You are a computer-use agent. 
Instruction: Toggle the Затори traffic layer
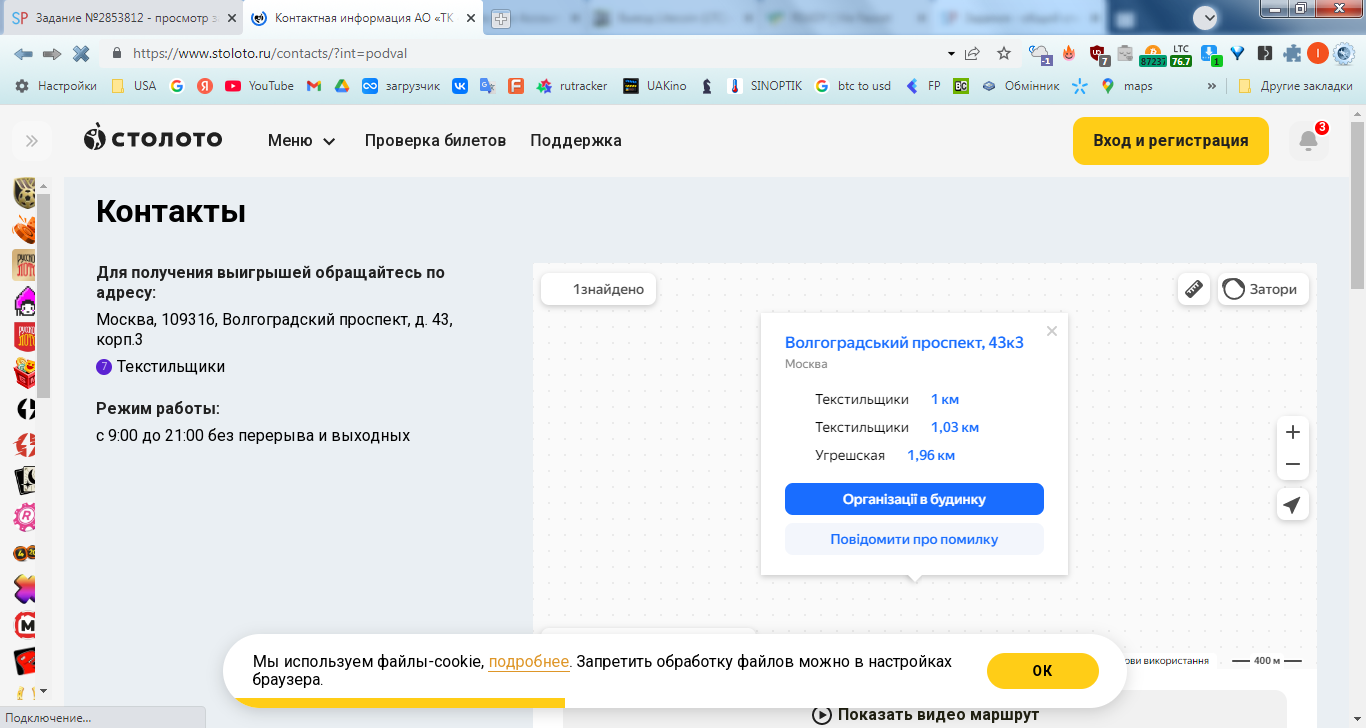coord(1263,290)
